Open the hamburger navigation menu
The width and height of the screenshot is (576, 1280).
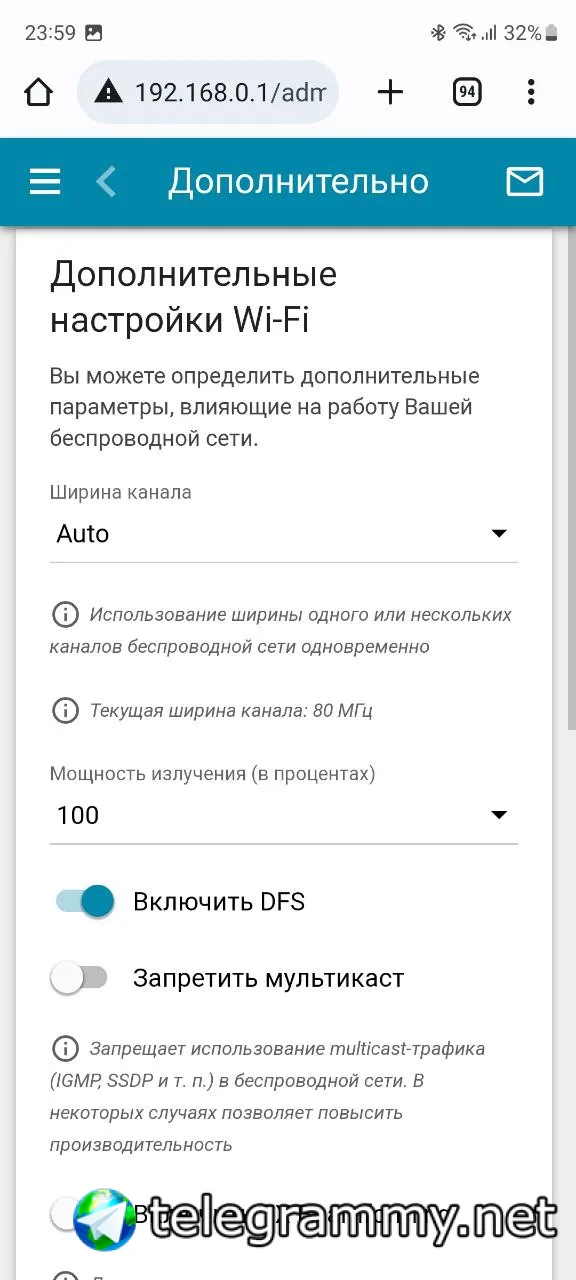[x=45, y=182]
